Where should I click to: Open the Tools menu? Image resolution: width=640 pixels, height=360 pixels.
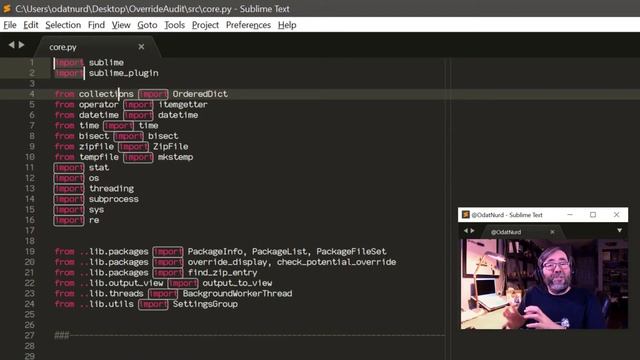(x=174, y=25)
